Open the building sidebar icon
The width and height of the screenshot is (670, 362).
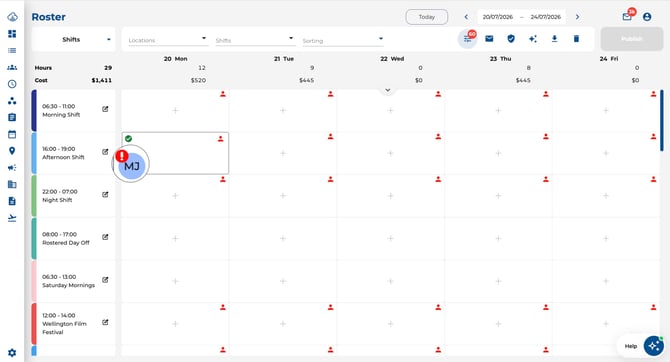coord(12,184)
